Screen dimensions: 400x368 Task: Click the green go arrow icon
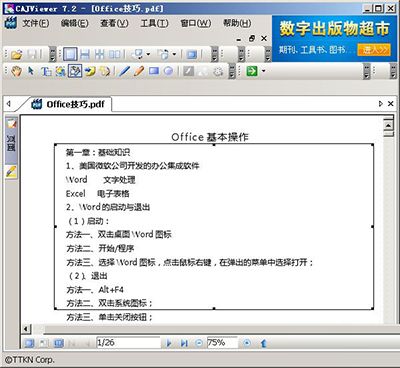point(252,71)
